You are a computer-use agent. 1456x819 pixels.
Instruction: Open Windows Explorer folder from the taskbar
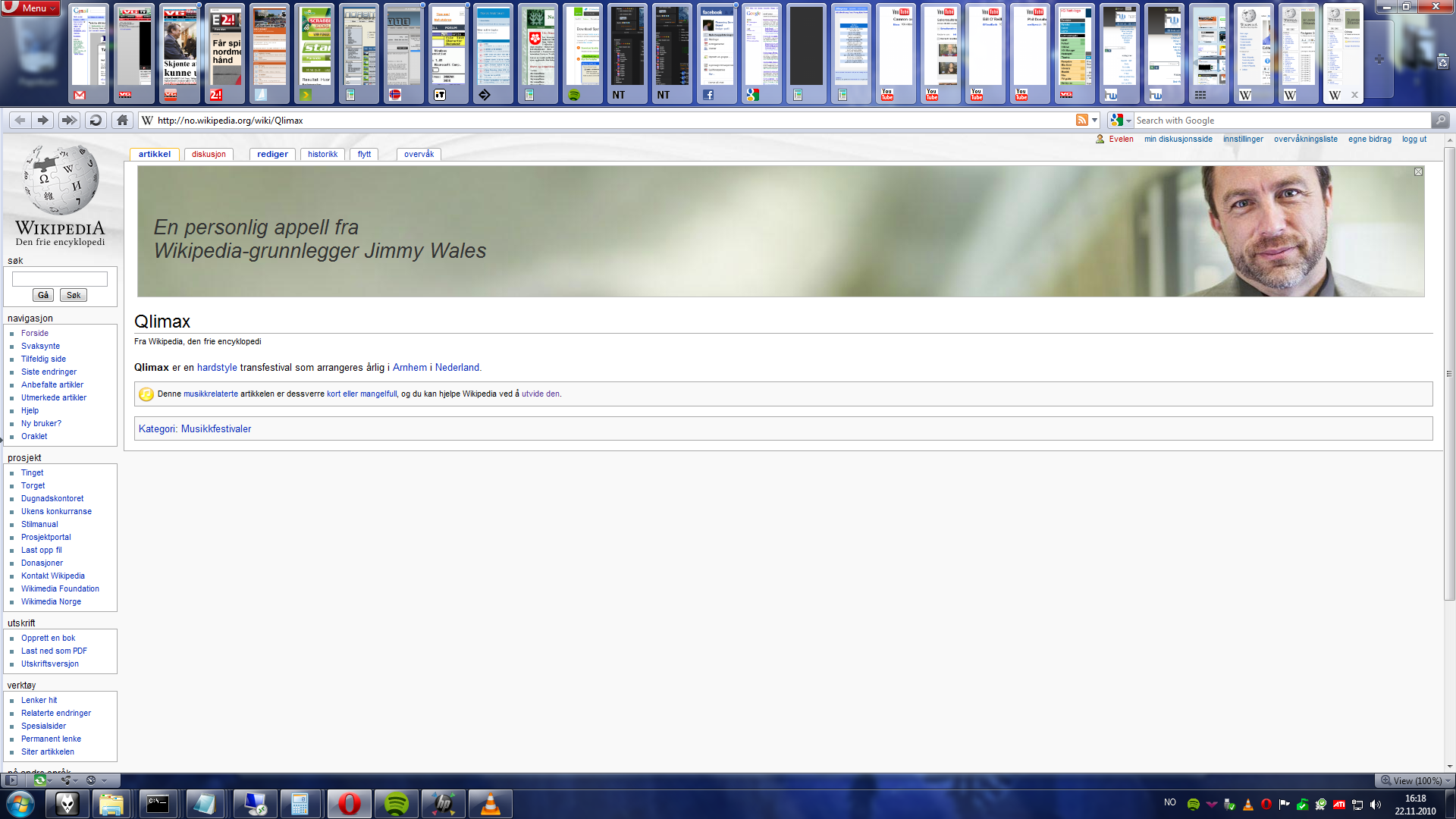click(x=111, y=804)
